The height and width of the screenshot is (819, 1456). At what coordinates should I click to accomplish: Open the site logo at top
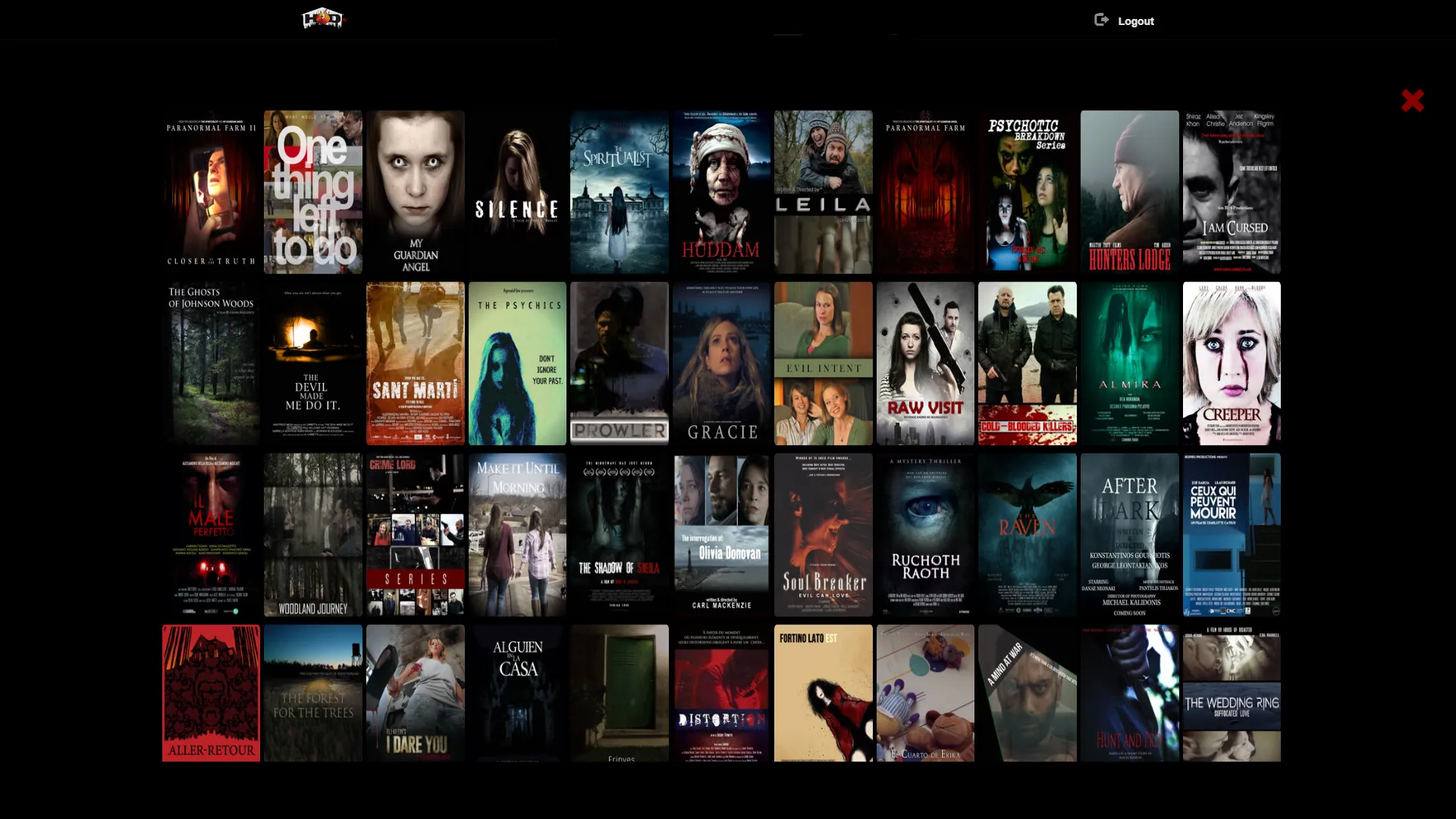[323, 17]
